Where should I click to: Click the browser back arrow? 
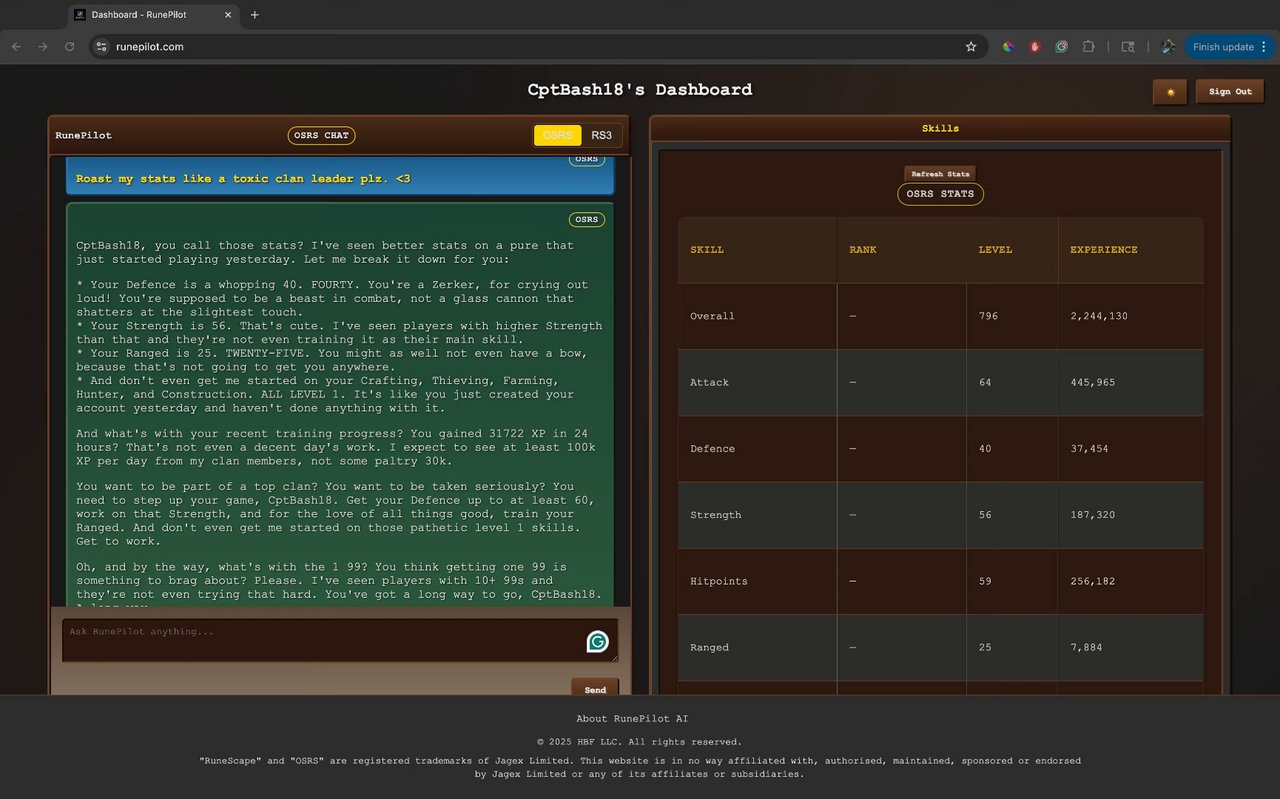[x=16, y=47]
